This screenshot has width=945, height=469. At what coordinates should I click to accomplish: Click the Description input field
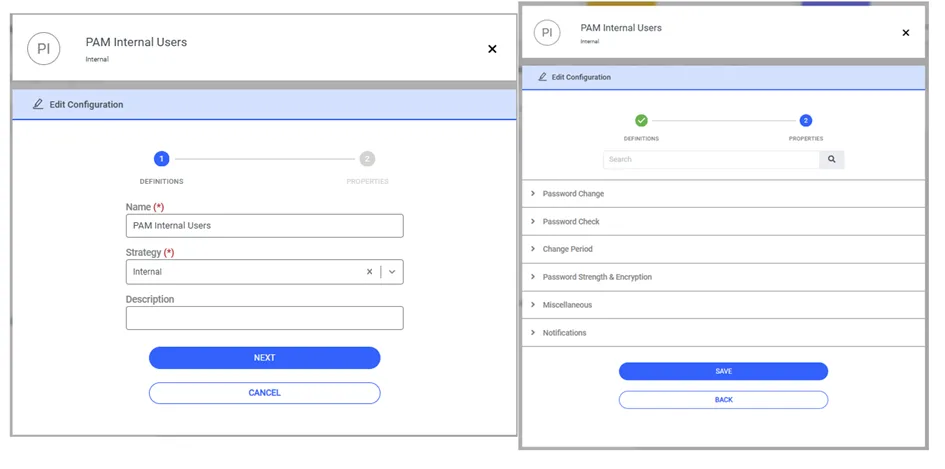click(x=265, y=318)
